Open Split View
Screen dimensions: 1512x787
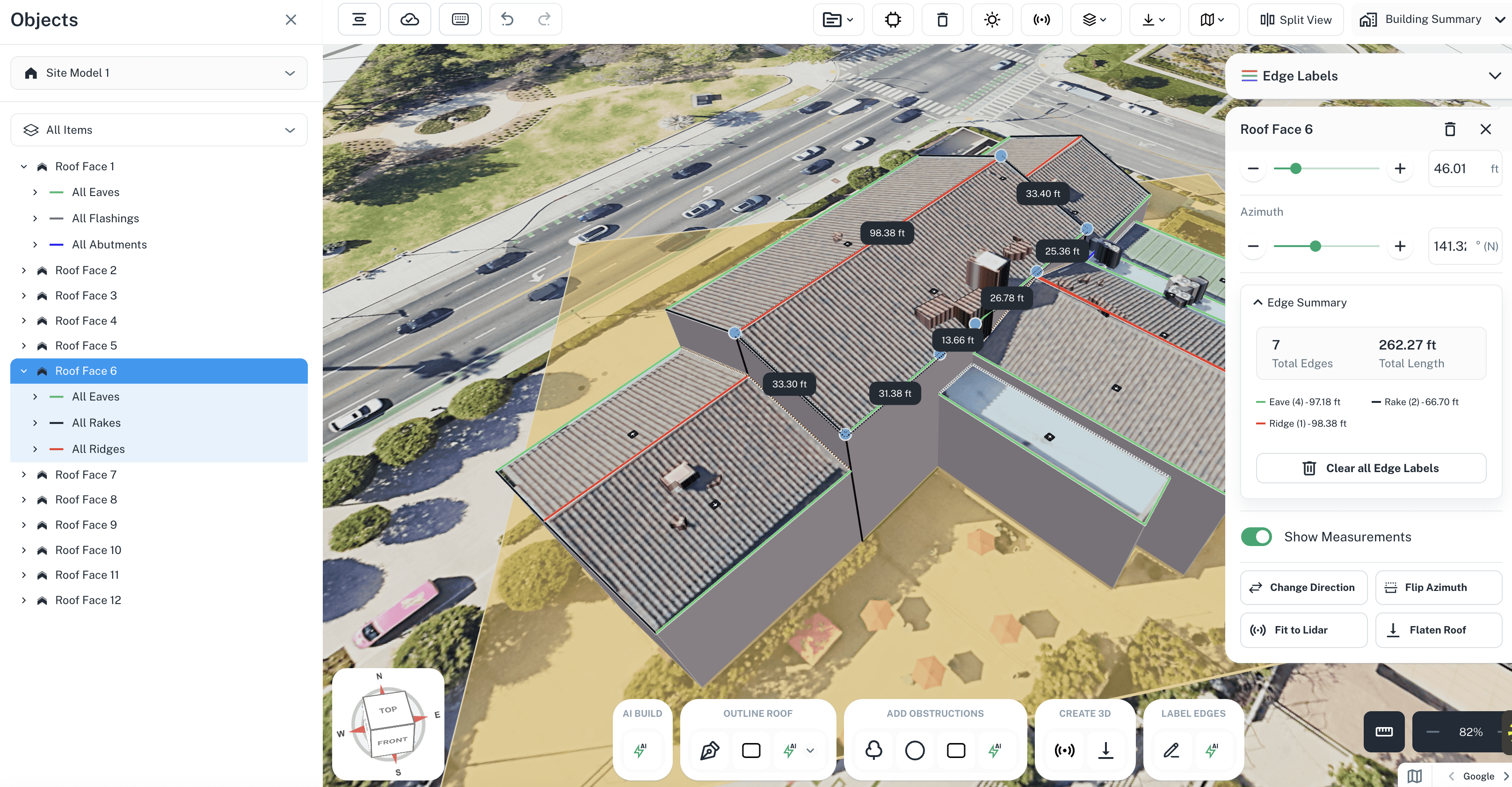pos(1295,19)
